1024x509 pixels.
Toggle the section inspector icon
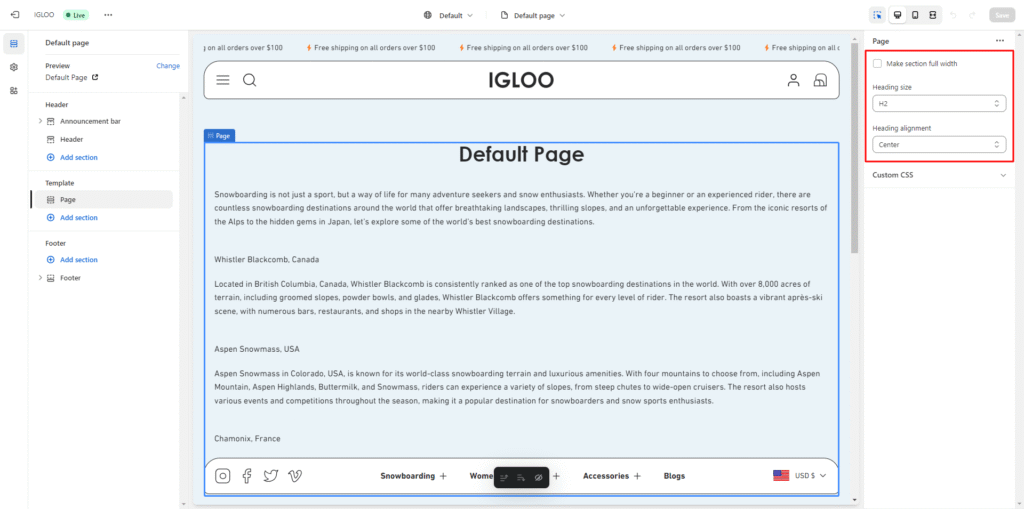(877, 15)
